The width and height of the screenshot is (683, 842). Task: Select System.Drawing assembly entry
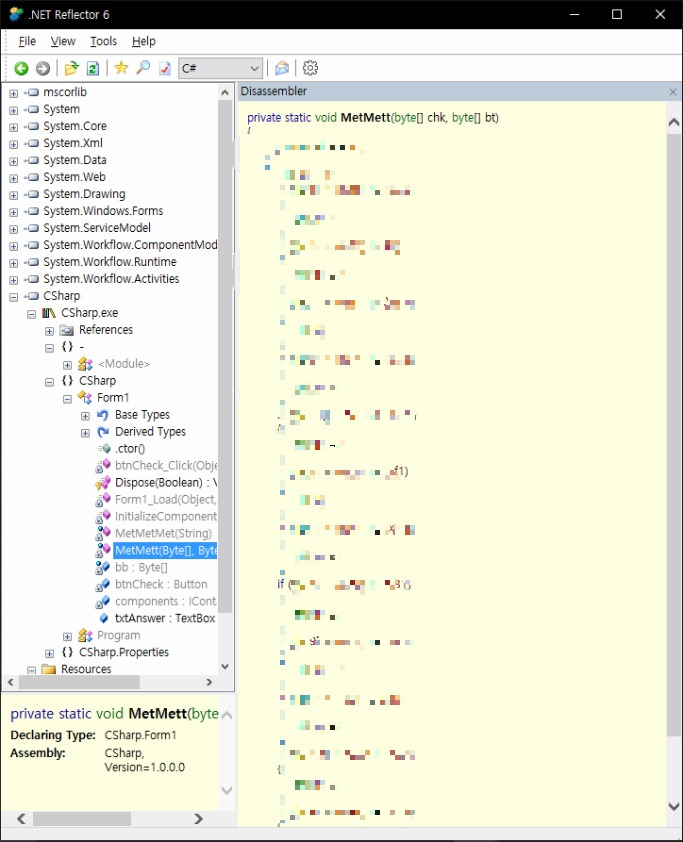tap(84, 194)
